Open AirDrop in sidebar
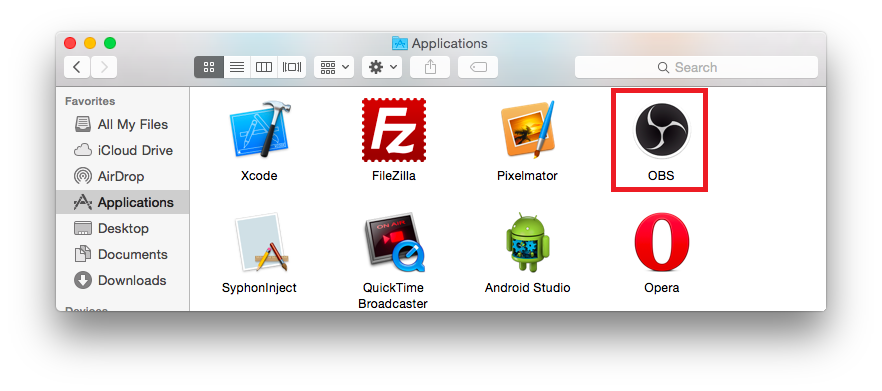 point(123,176)
